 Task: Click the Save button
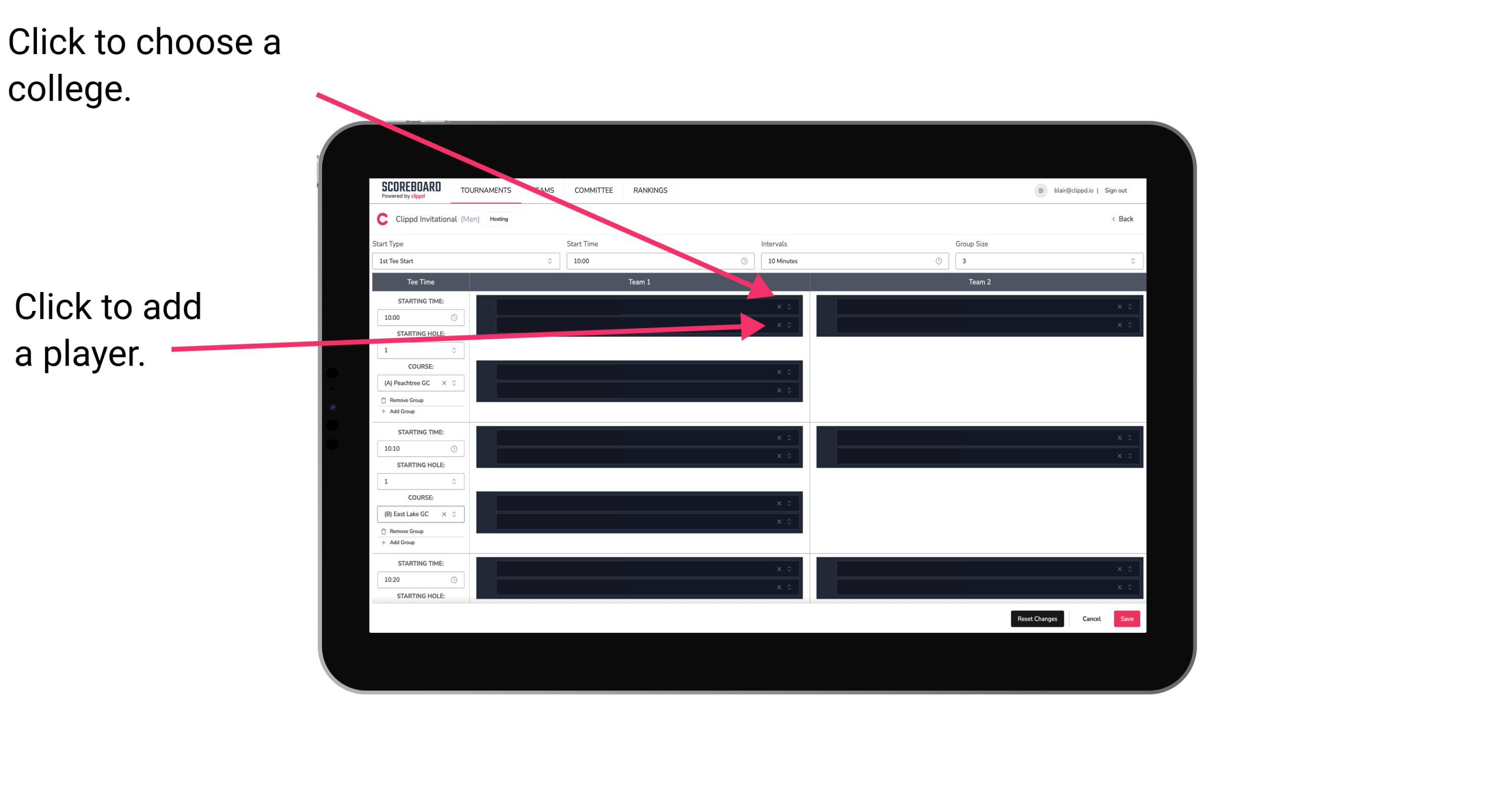1127,618
